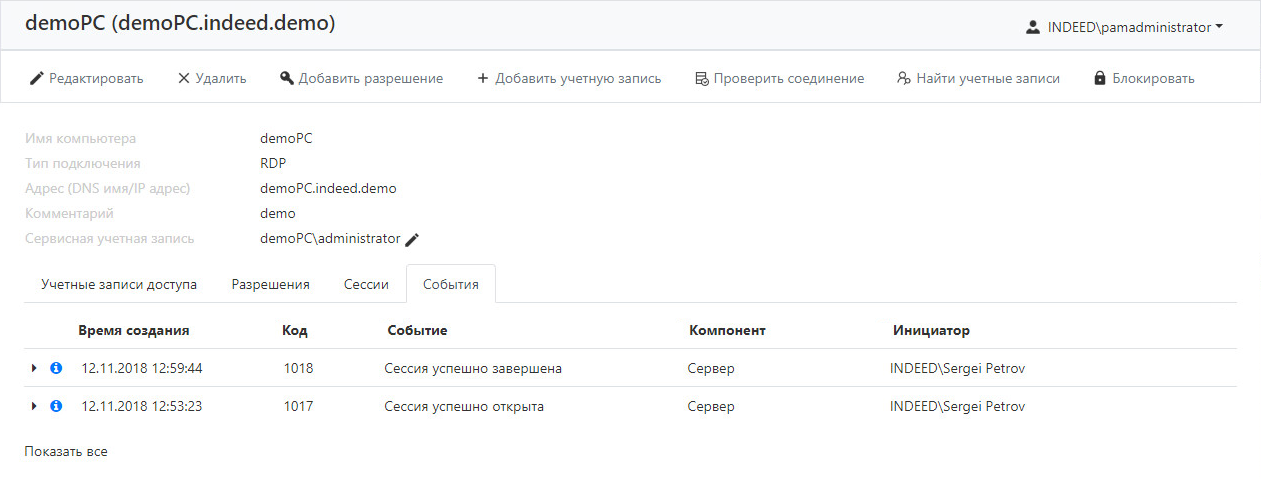Viewport: 1261px width, 479px height.
Task: Open the INDEED\pamadministrator user dropdown
Action: (1125, 28)
